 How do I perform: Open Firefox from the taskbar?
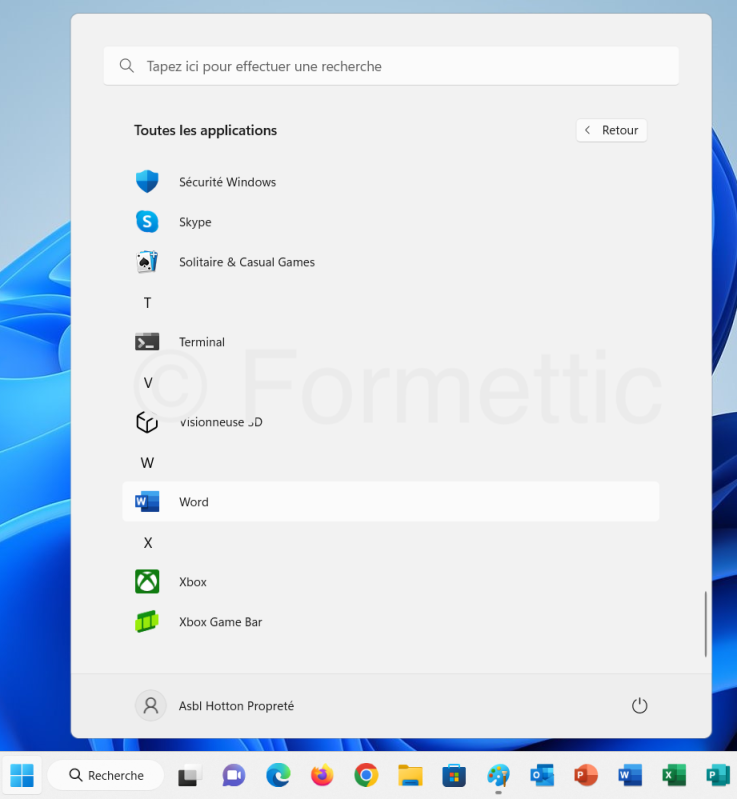click(x=321, y=775)
